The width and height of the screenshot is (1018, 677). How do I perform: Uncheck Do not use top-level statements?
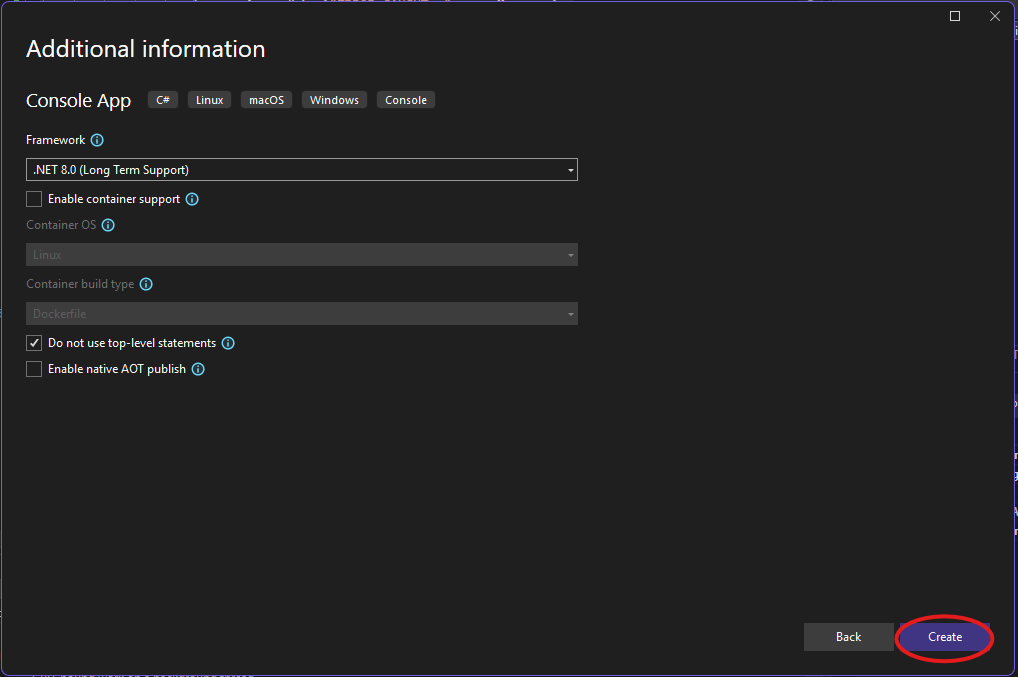click(34, 343)
